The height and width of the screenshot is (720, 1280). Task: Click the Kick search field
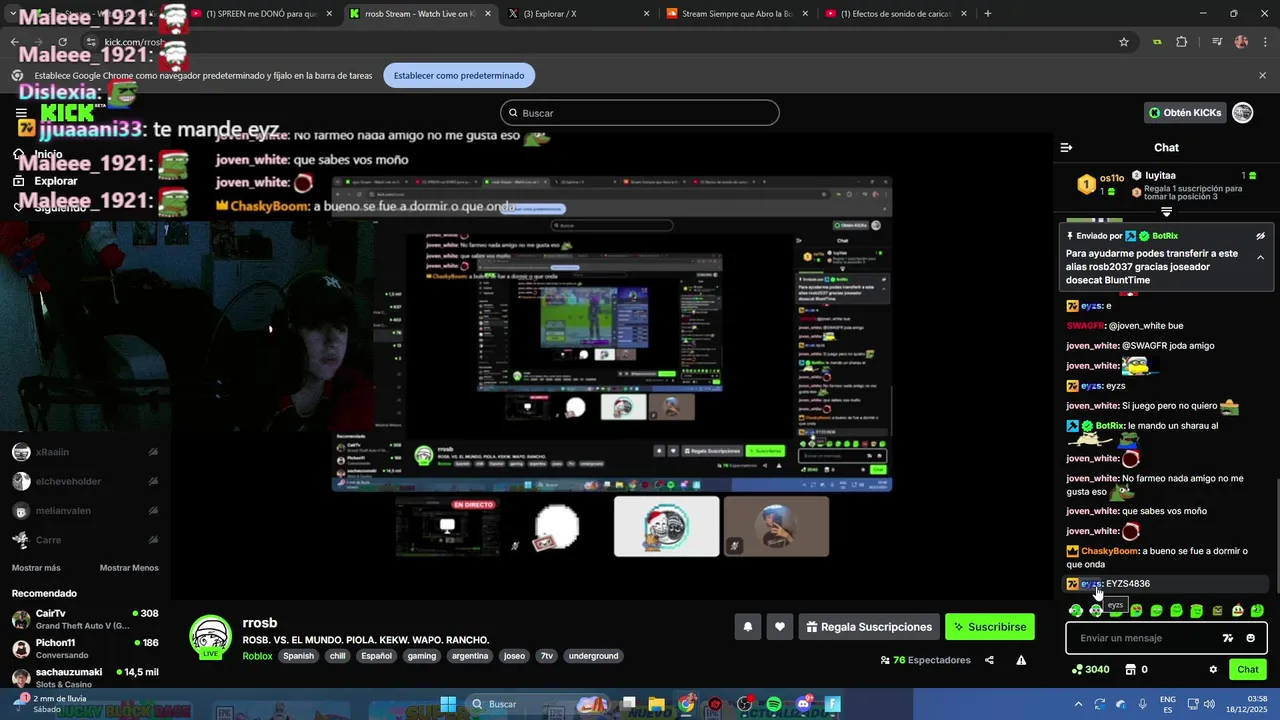pos(640,113)
